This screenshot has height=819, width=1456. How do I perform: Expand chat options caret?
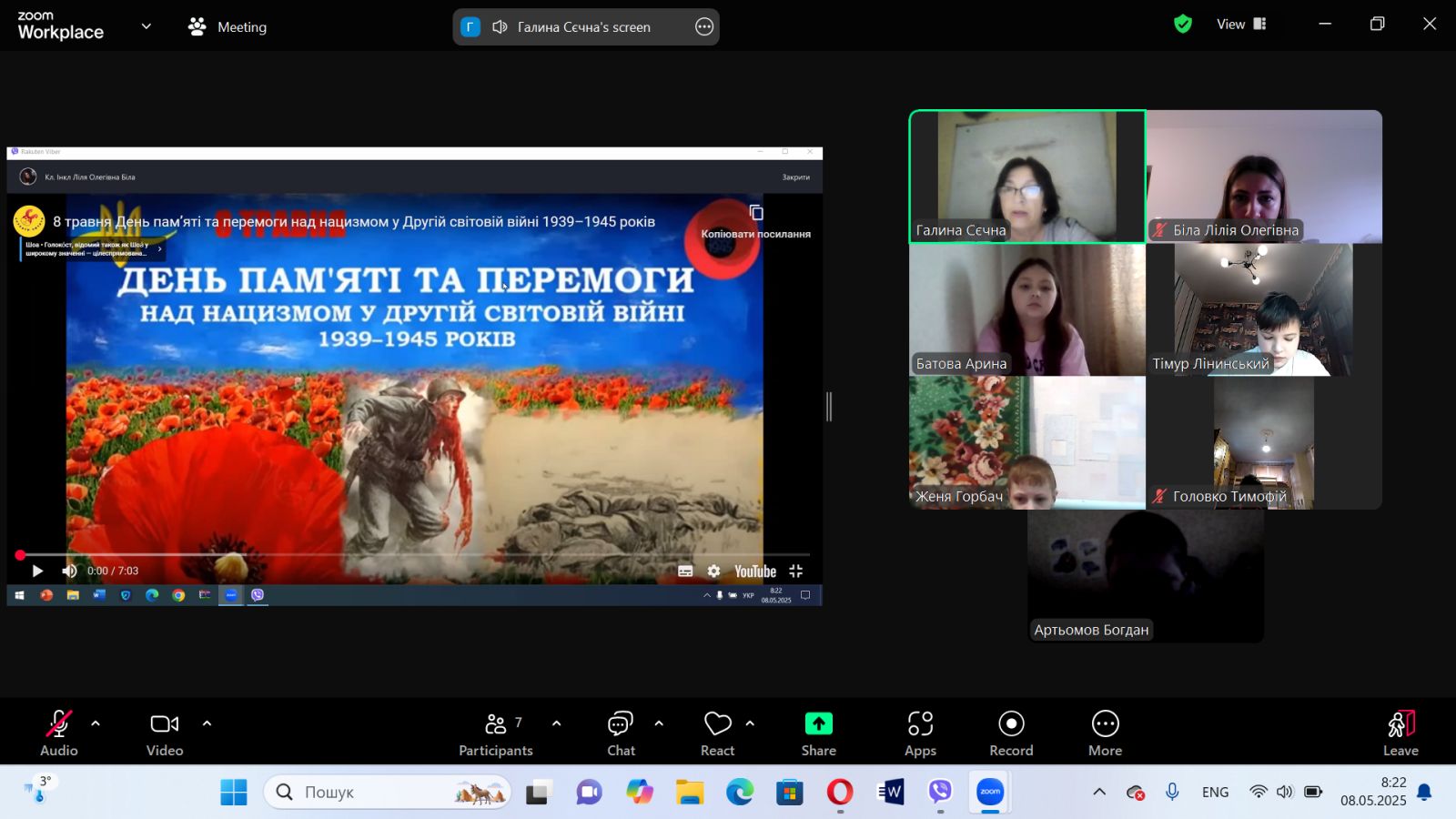659,724
